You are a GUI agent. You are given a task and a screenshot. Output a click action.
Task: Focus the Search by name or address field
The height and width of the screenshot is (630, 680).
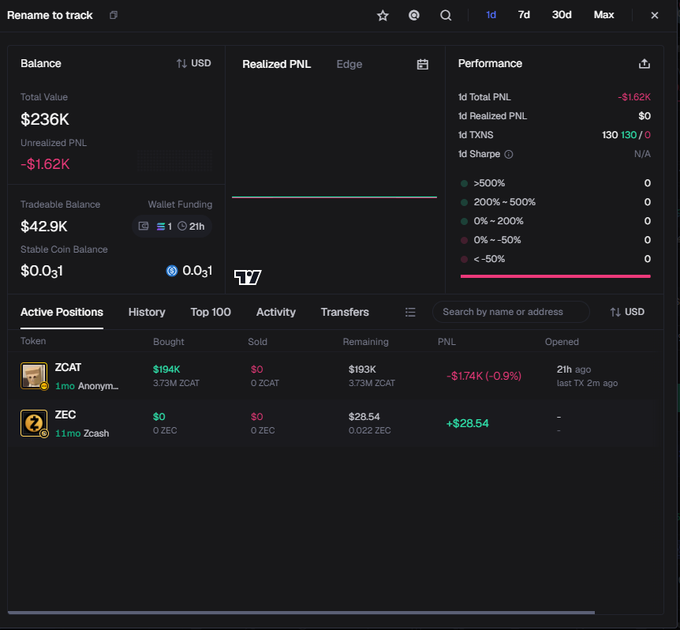511,312
